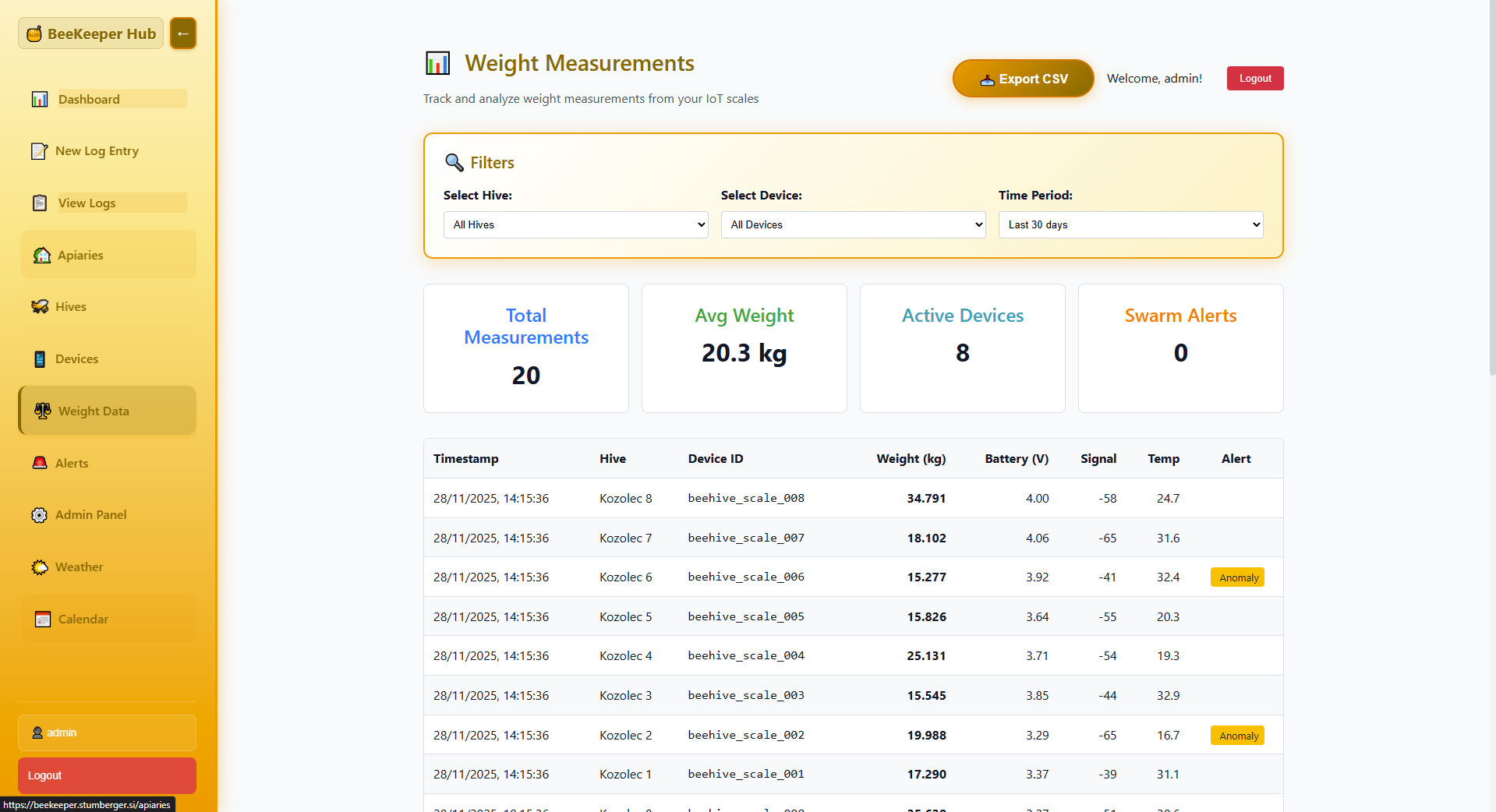This screenshot has width=1496, height=812.
Task: Click the Kozolec 7 hive cell
Action: pyautogui.click(x=626, y=538)
